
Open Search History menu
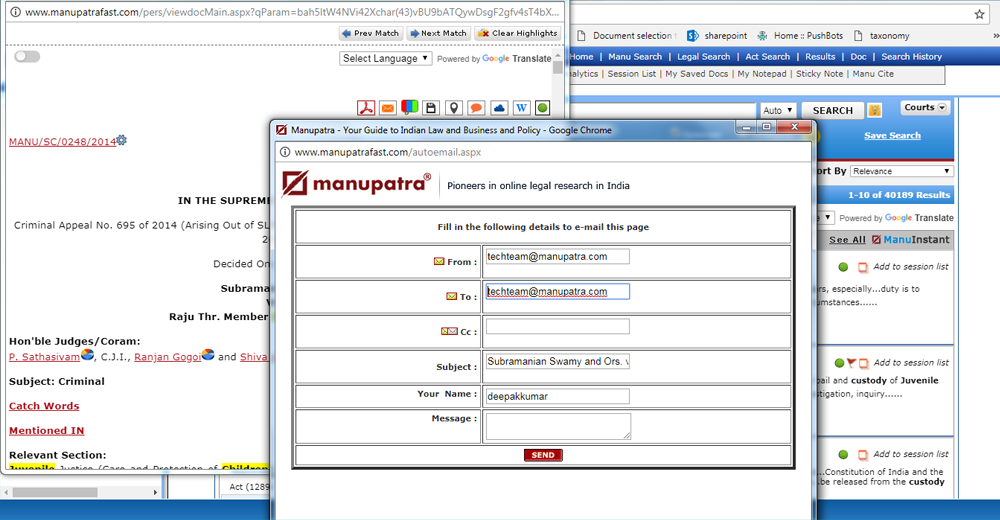911,56
